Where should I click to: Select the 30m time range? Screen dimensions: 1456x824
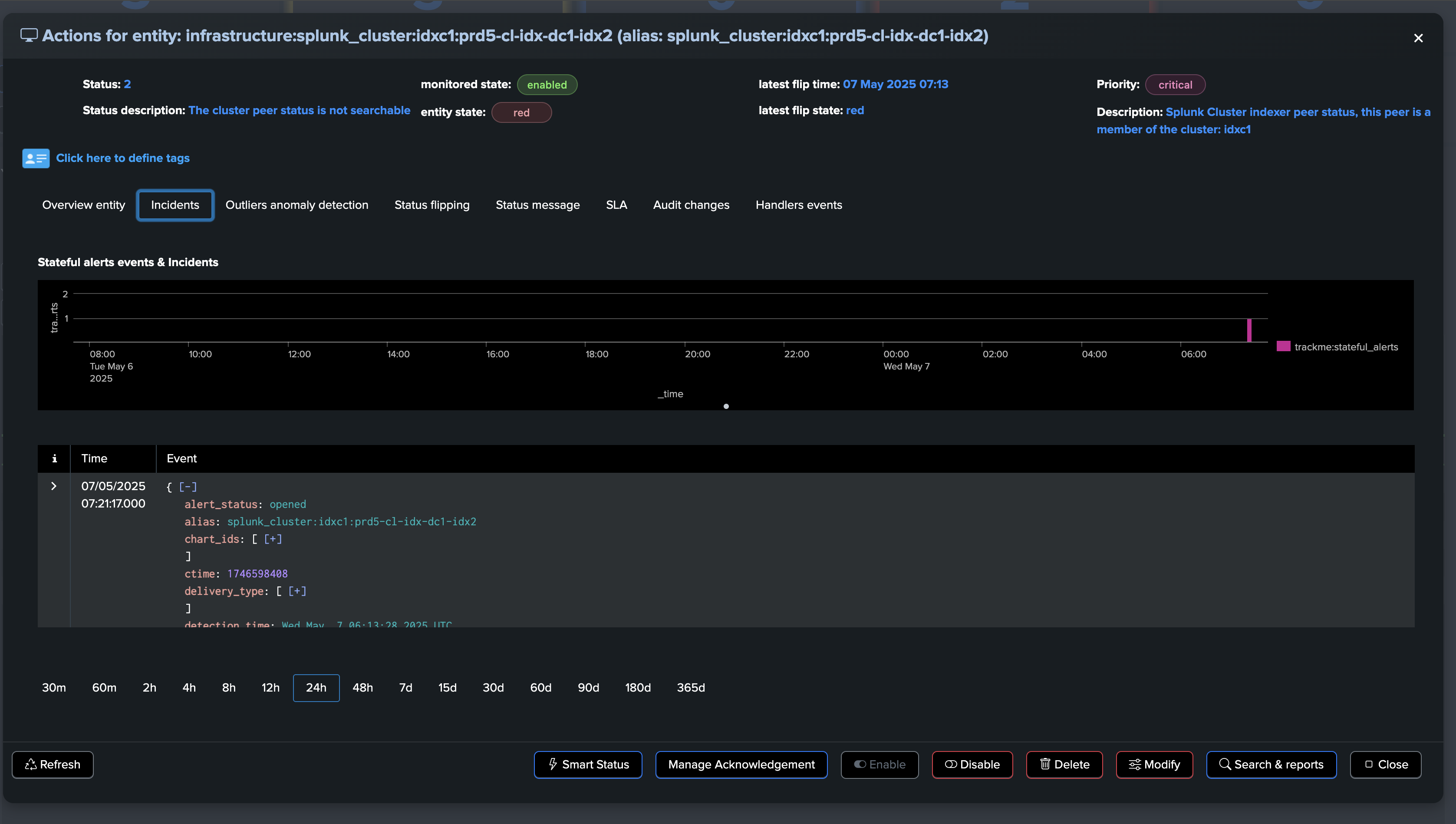(54, 688)
